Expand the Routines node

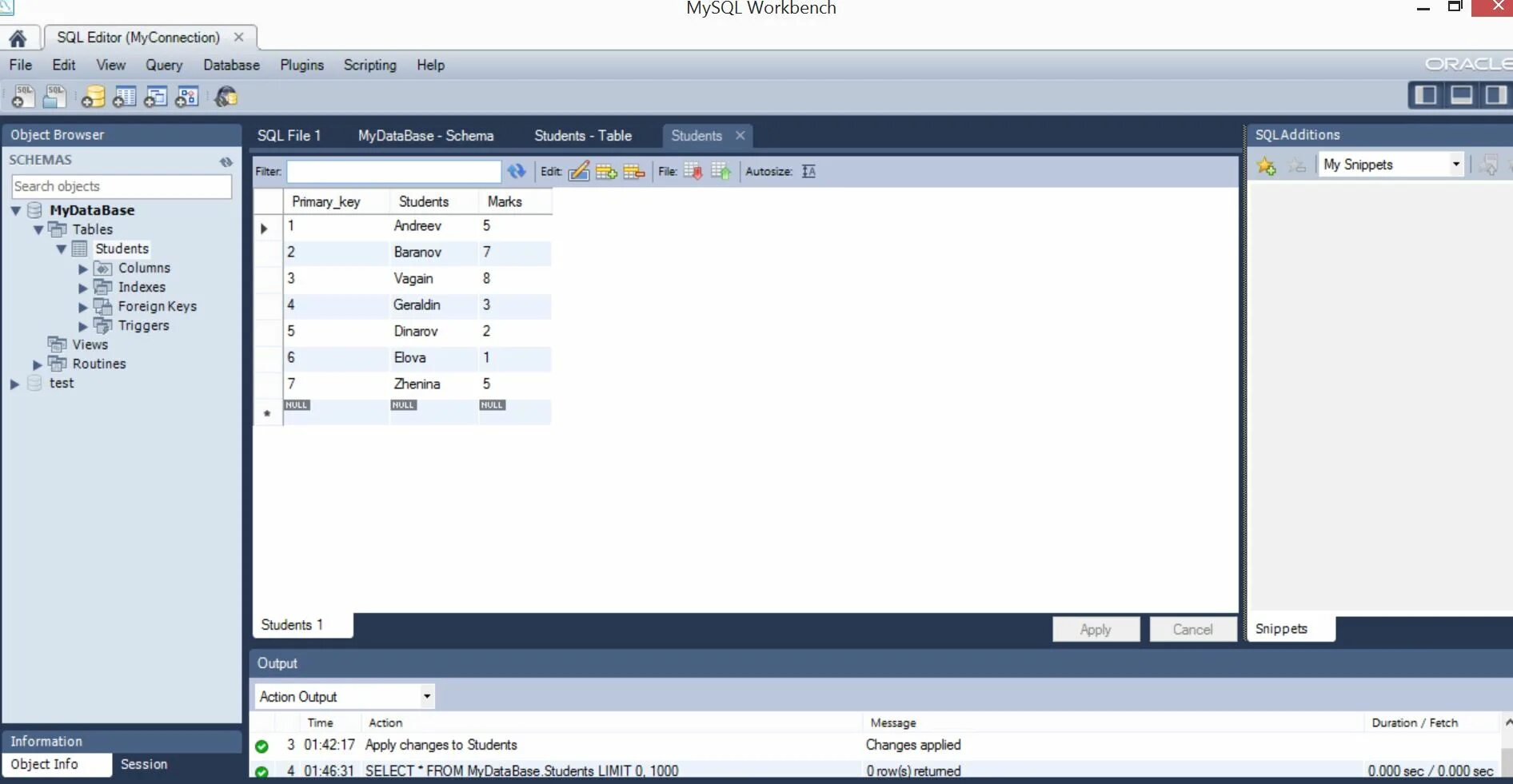[38, 364]
